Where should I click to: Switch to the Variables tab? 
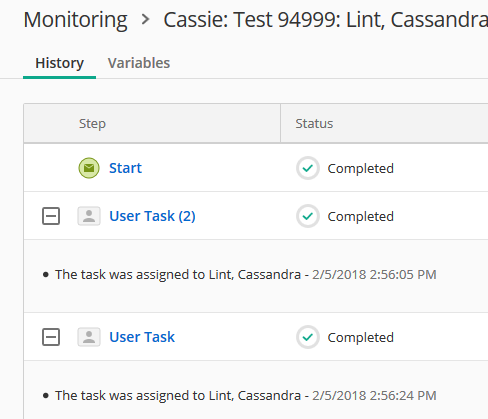pyautogui.click(x=139, y=63)
